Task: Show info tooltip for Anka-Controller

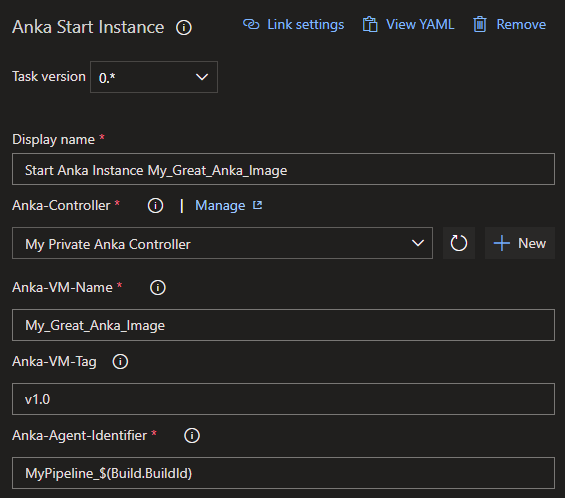Action: pyautogui.click(x=155, y=206)
